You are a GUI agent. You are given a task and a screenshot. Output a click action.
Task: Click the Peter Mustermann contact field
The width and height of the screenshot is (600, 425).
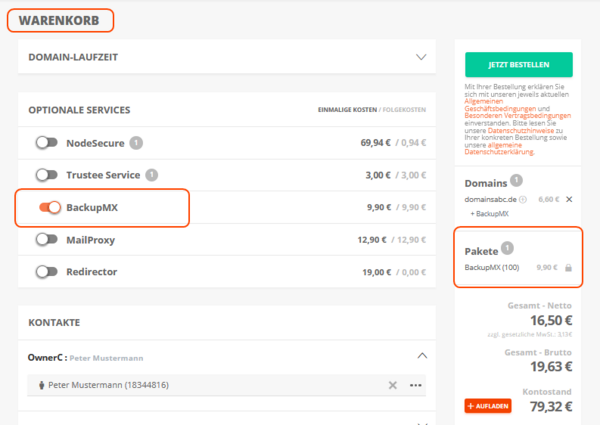click(x=226, y=385)
